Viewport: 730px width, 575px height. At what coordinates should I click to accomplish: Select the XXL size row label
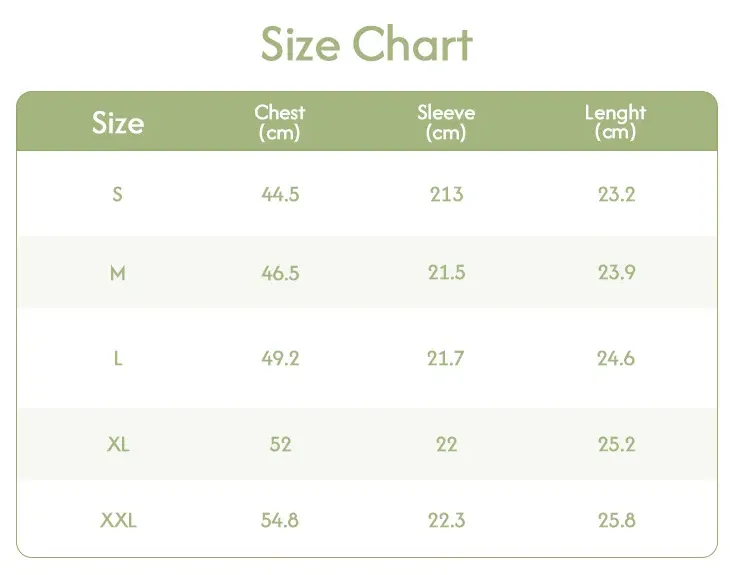point(118,520)
